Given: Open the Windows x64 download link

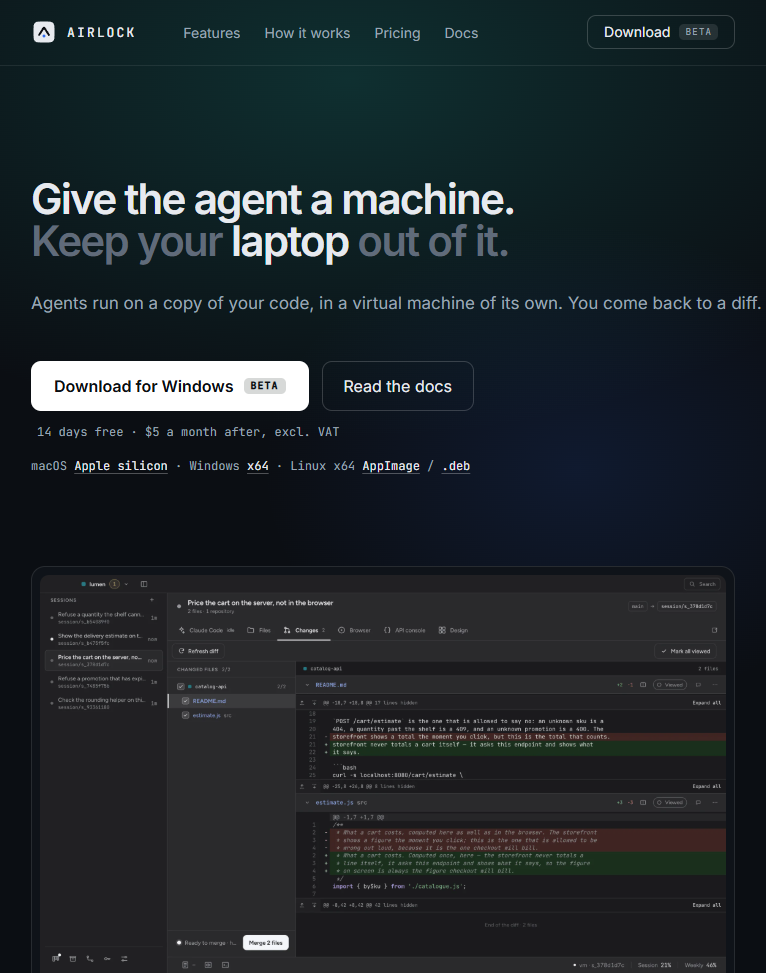Looking at the screenshot, I should click(x=258, y=466).
